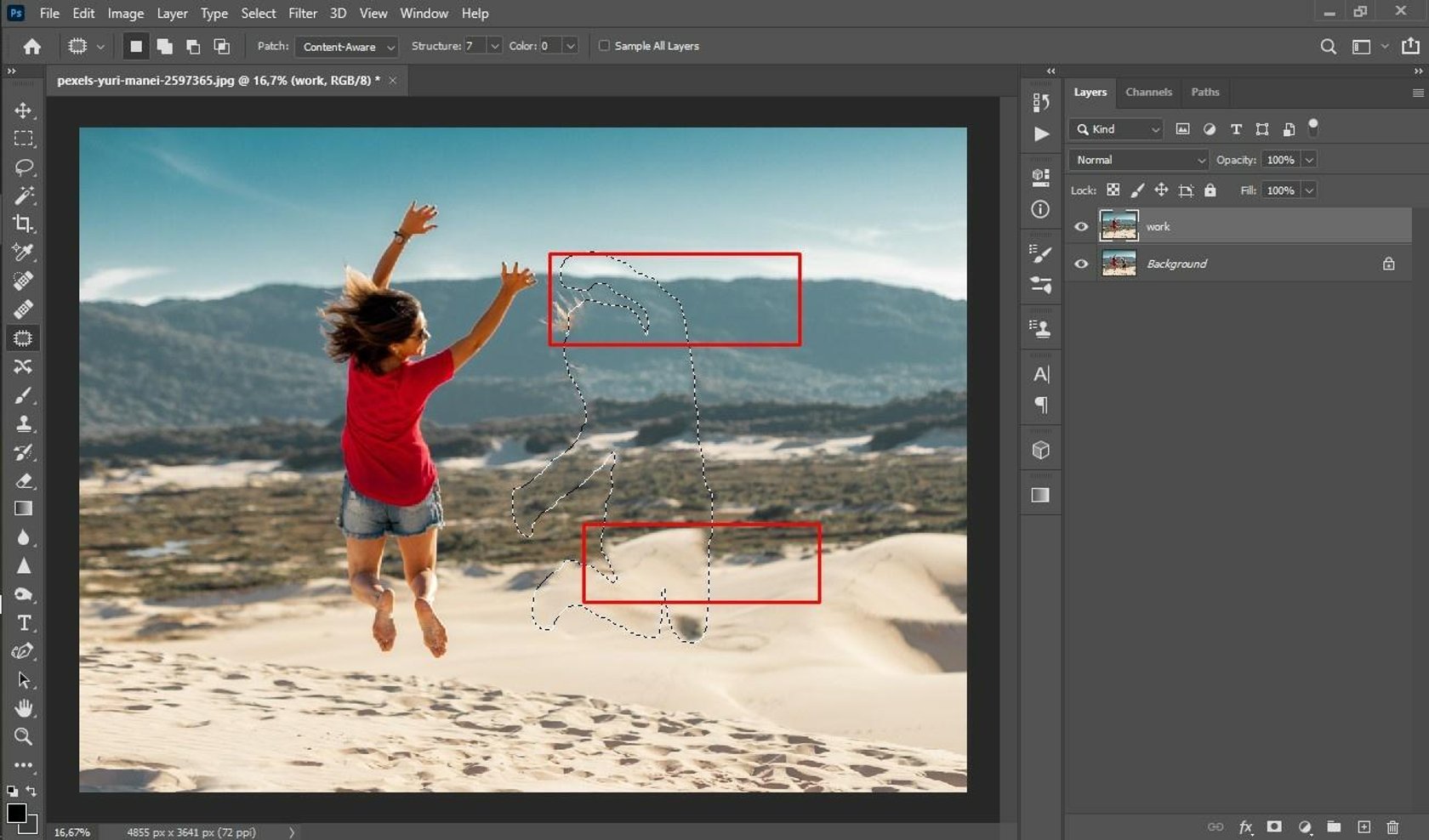Viewport: 1429px width, 840px height.
Task: Select the Zoom tool in toolbar
Action: 23,736
